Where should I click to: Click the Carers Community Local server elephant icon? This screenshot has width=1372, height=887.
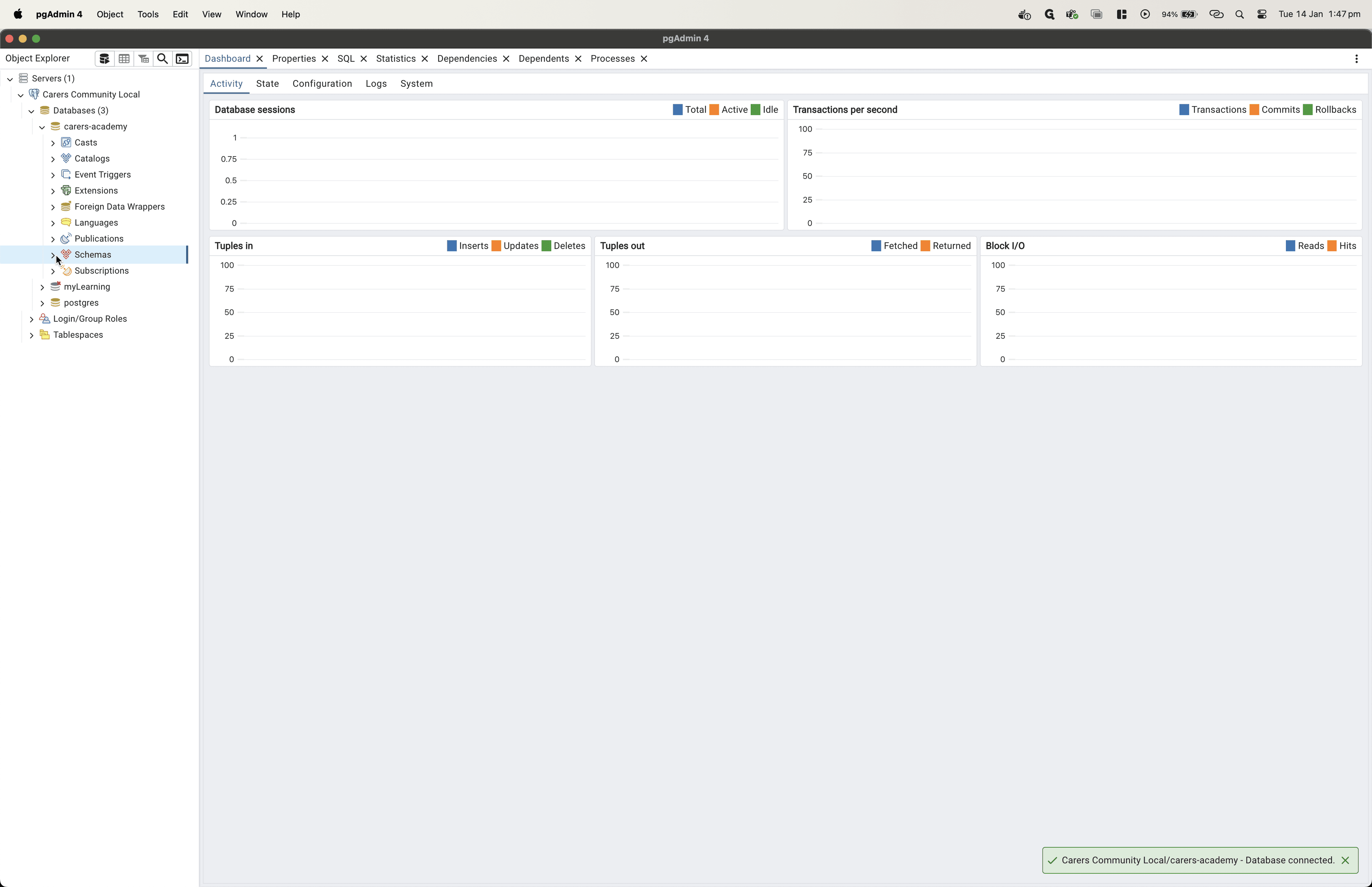coord(34,94)
